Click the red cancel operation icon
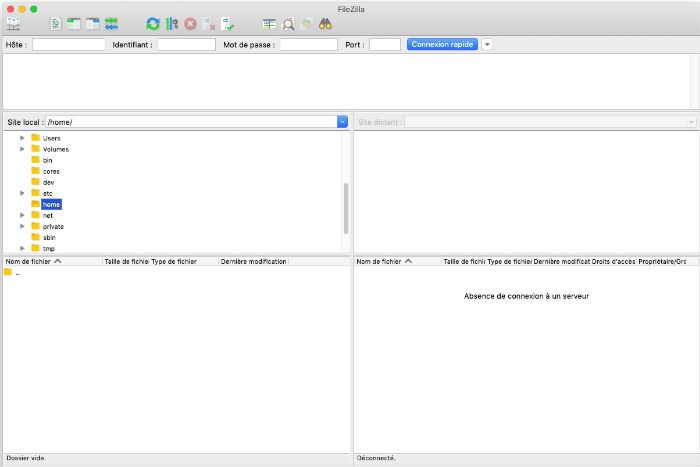The width and height of the screenshot is (700, 467). 190,24
